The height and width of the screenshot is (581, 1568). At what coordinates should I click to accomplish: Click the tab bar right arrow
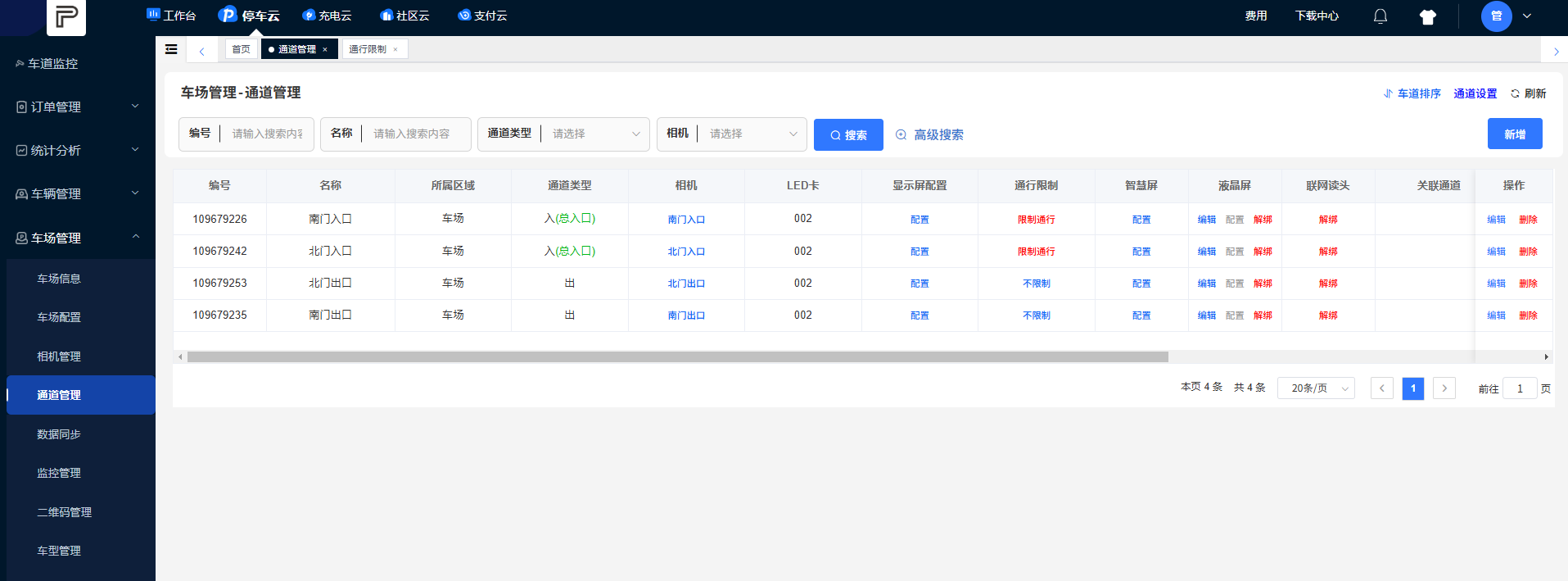[1556, 51]
